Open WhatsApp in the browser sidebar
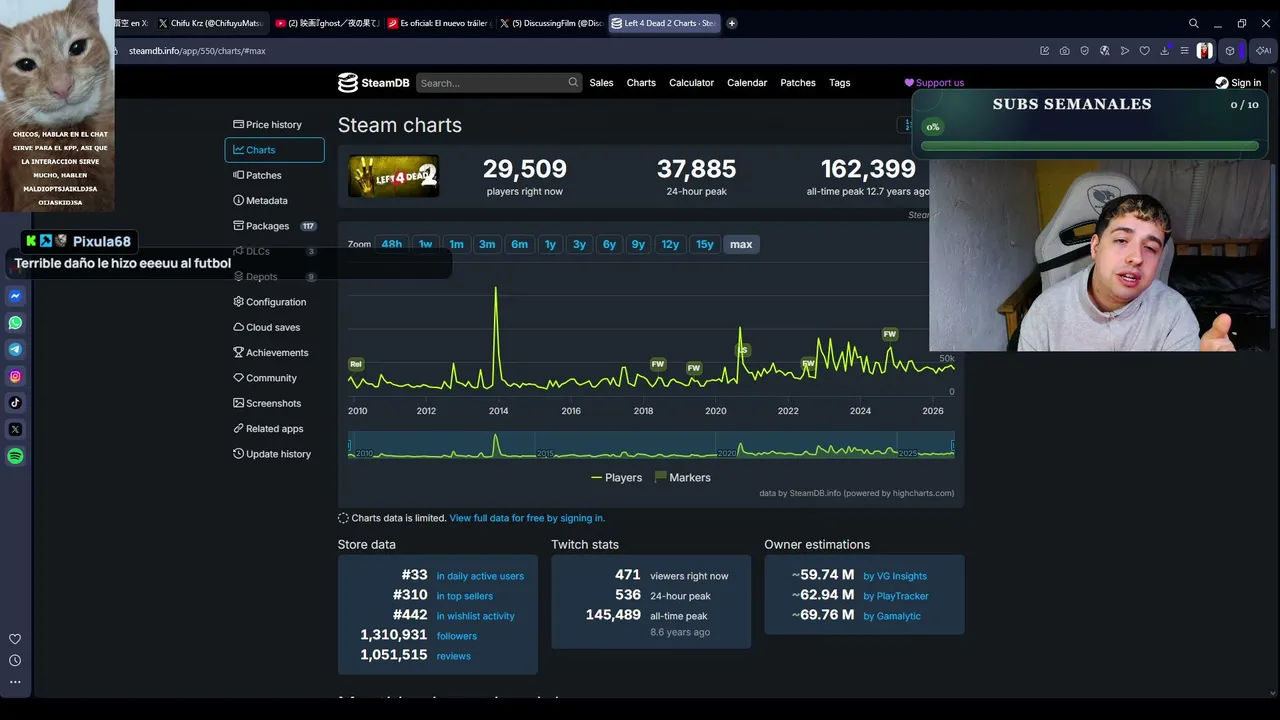Screen dimensions: 1280x720 pos(15,323)
